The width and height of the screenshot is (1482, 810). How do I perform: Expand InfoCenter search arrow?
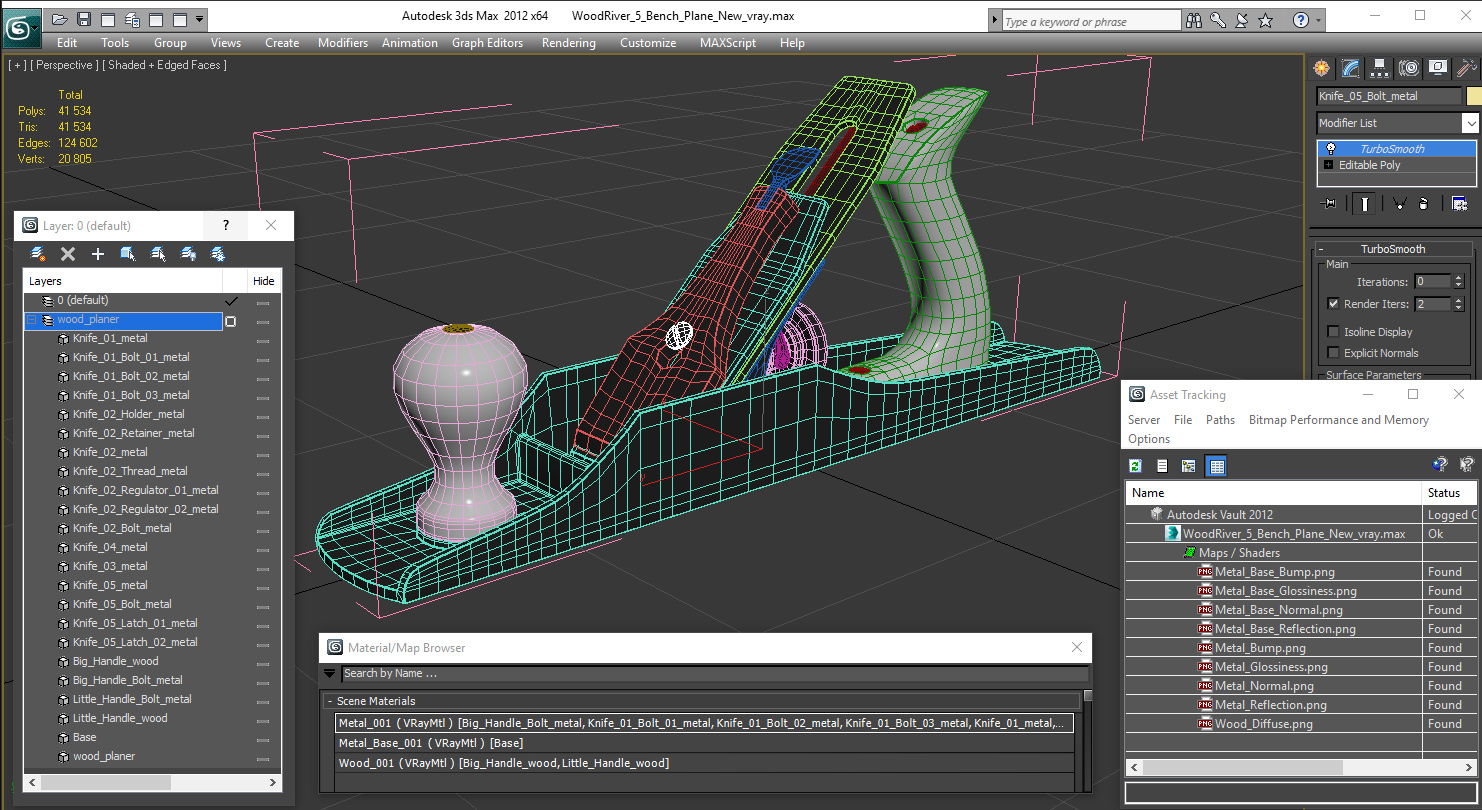click(x=995, y=20)
